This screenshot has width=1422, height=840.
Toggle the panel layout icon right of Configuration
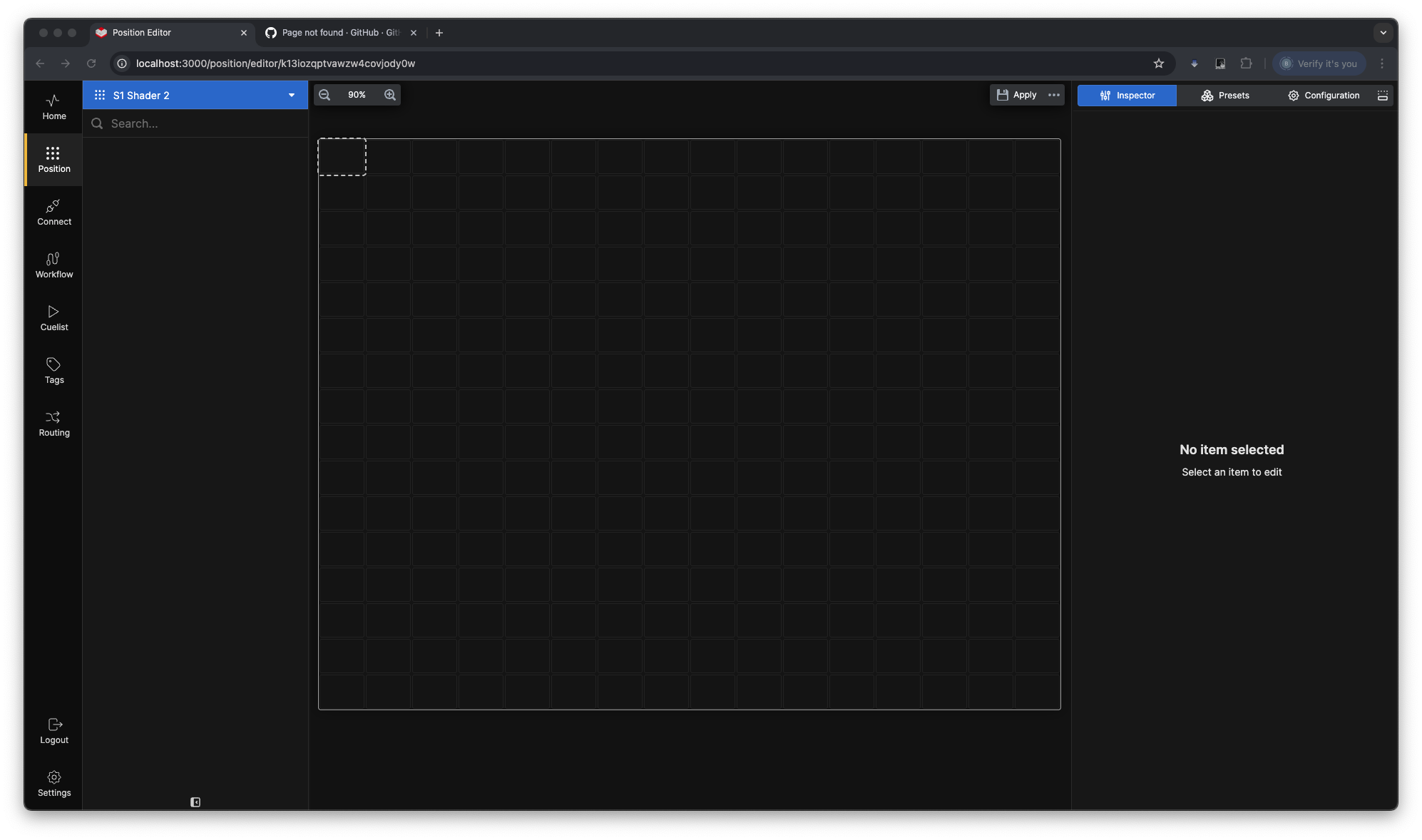pos(1382,96)
